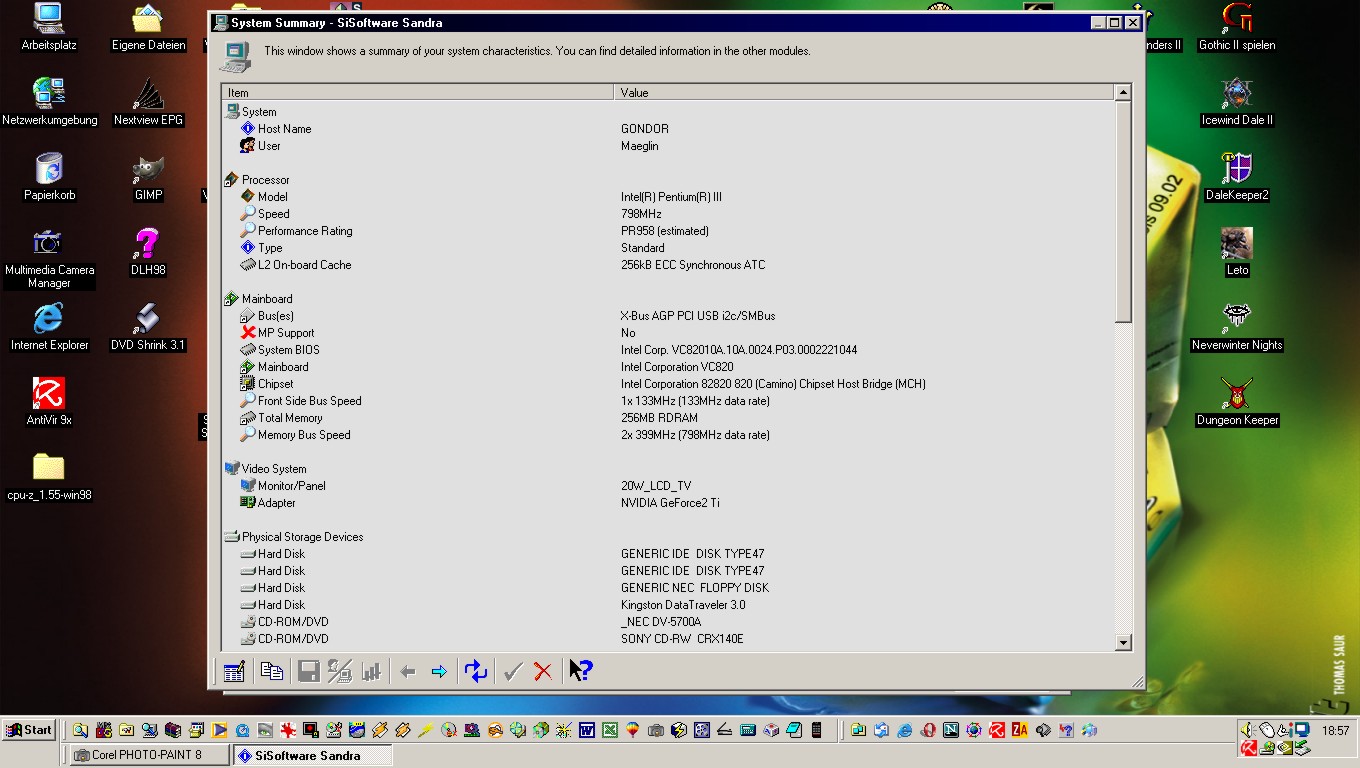Go back with the grey left arrow
This screenshot has height=768, width=1360.
click(x=408, y=672)
